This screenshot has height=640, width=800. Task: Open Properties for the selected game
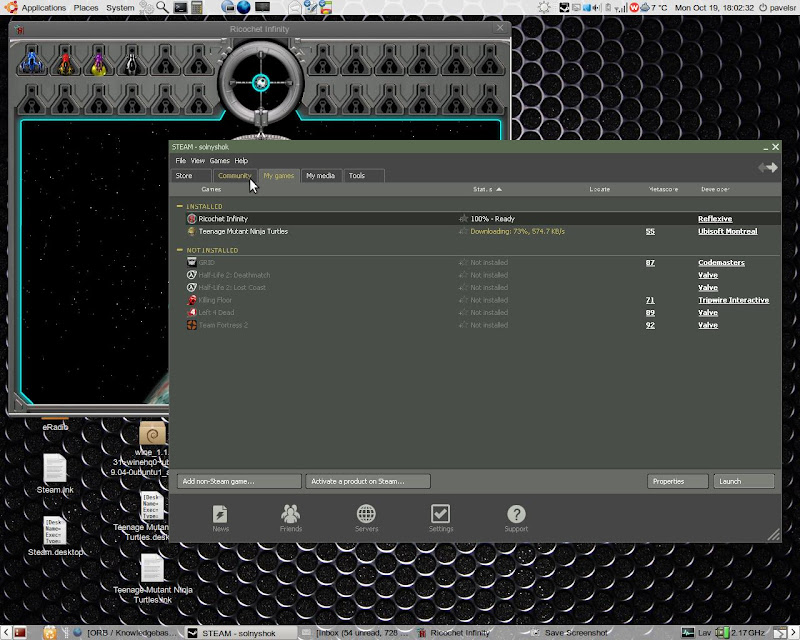pos(678,481)
